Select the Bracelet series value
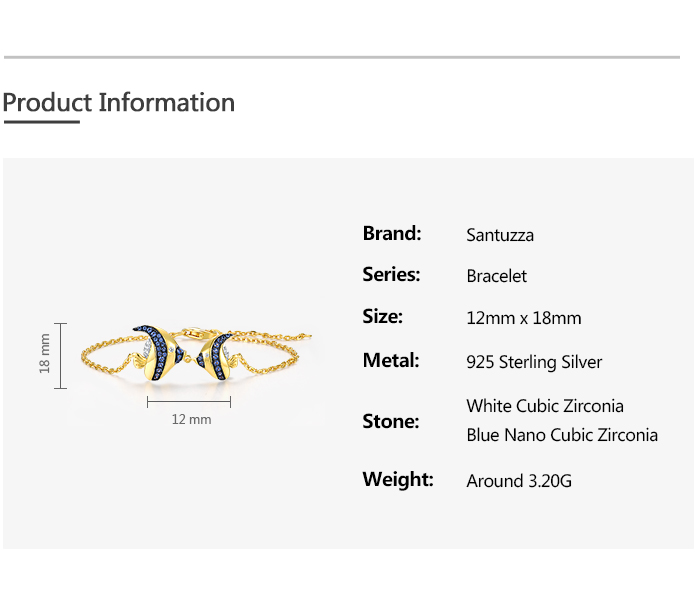Viewport: 700px width, 610px height. coord(496,276)
